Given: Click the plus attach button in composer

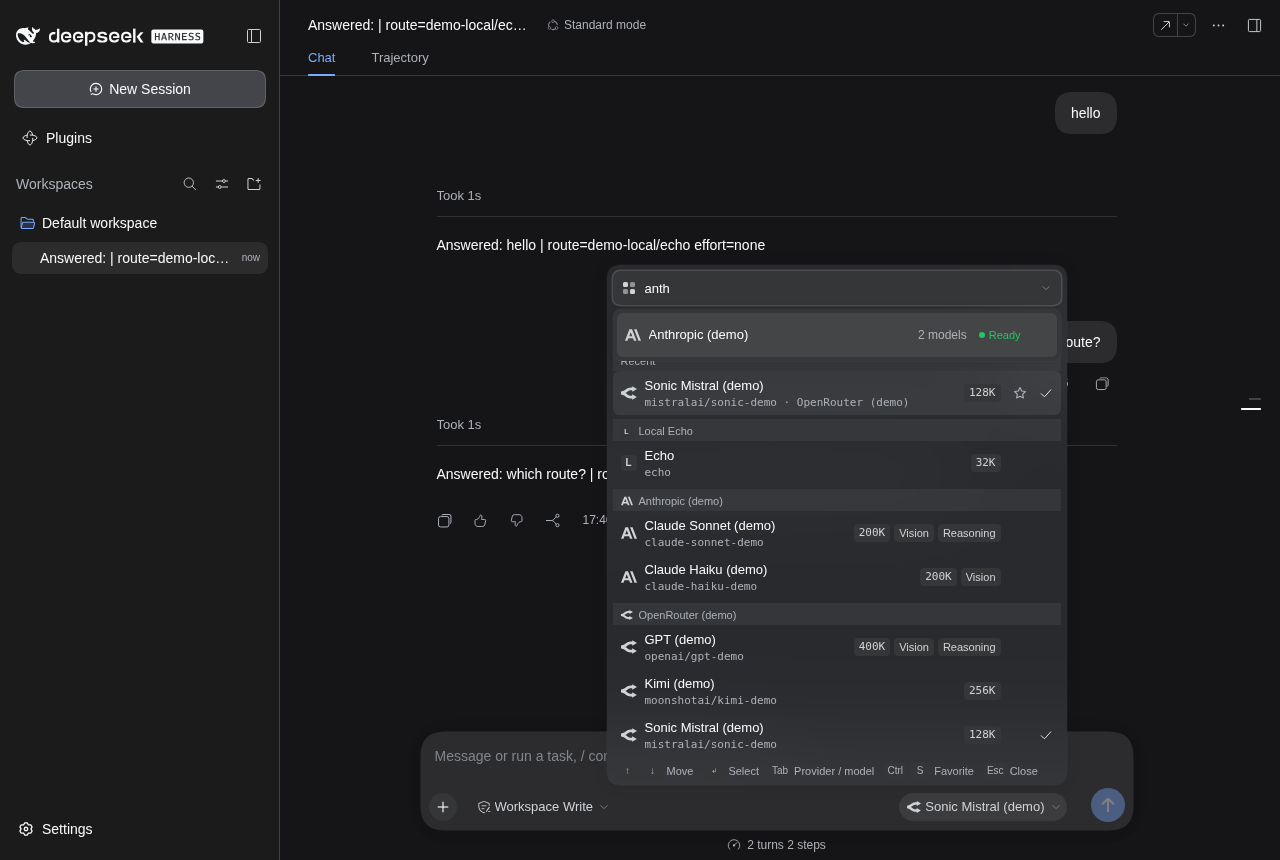Looking at the screenshot, I should [443, 807].
